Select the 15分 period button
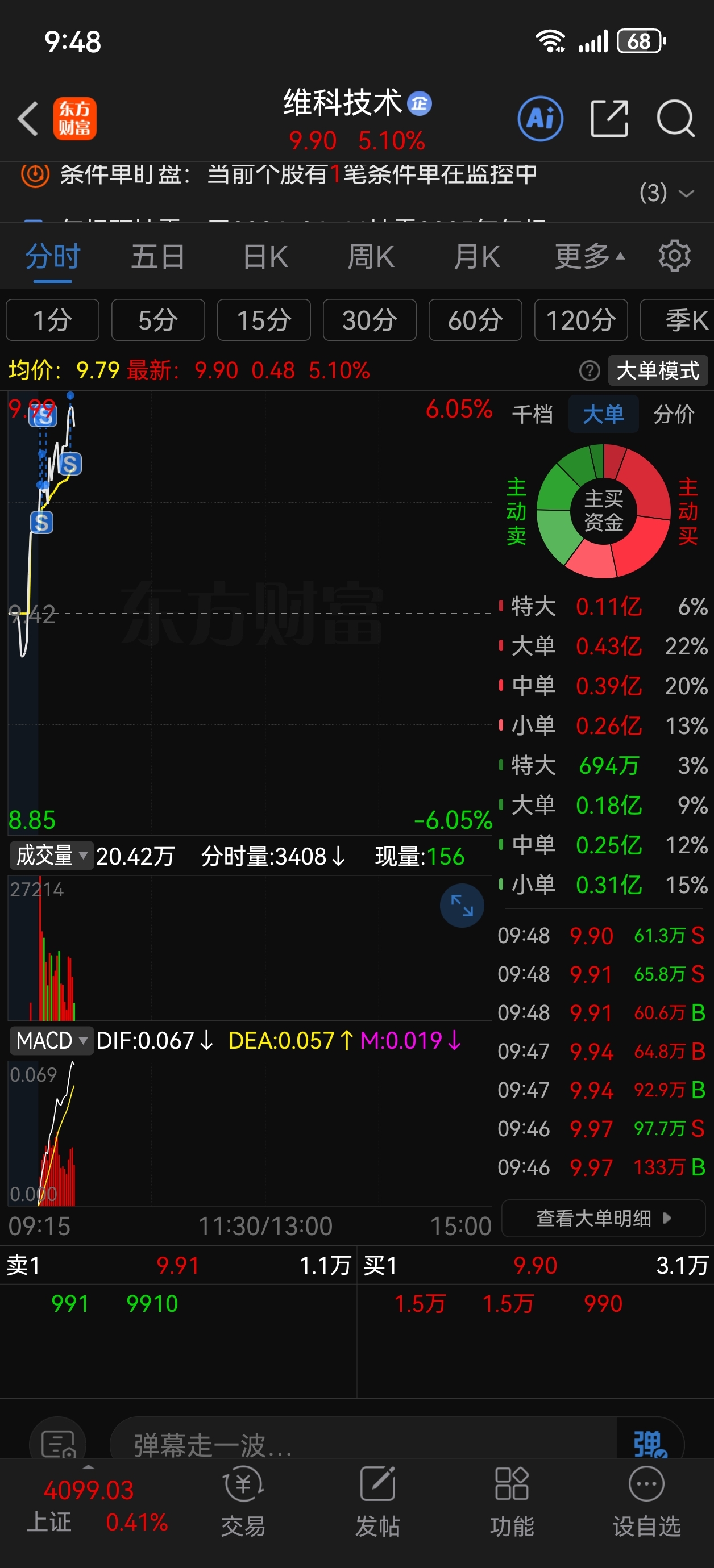The width and height of the screenshot is (714, 1568). tap(264, 319)
